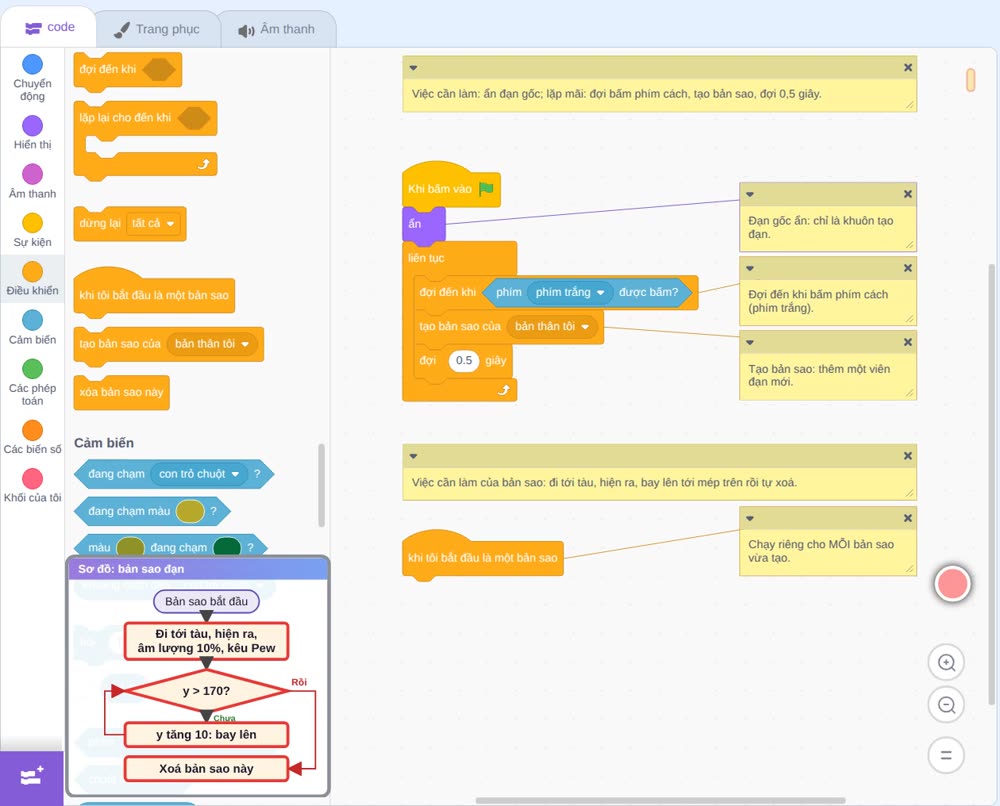Collapse the 'Tạo bản sao: thêm một viên' comment
This screenshot has height=806, width=1000.
(750, 342)
